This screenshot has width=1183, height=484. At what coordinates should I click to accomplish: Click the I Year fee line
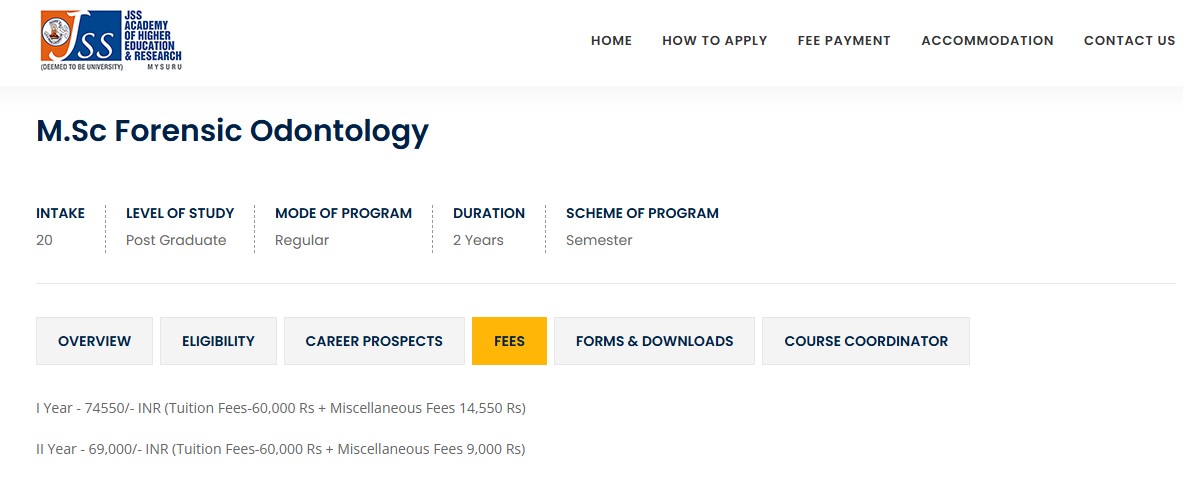point(281,408)
